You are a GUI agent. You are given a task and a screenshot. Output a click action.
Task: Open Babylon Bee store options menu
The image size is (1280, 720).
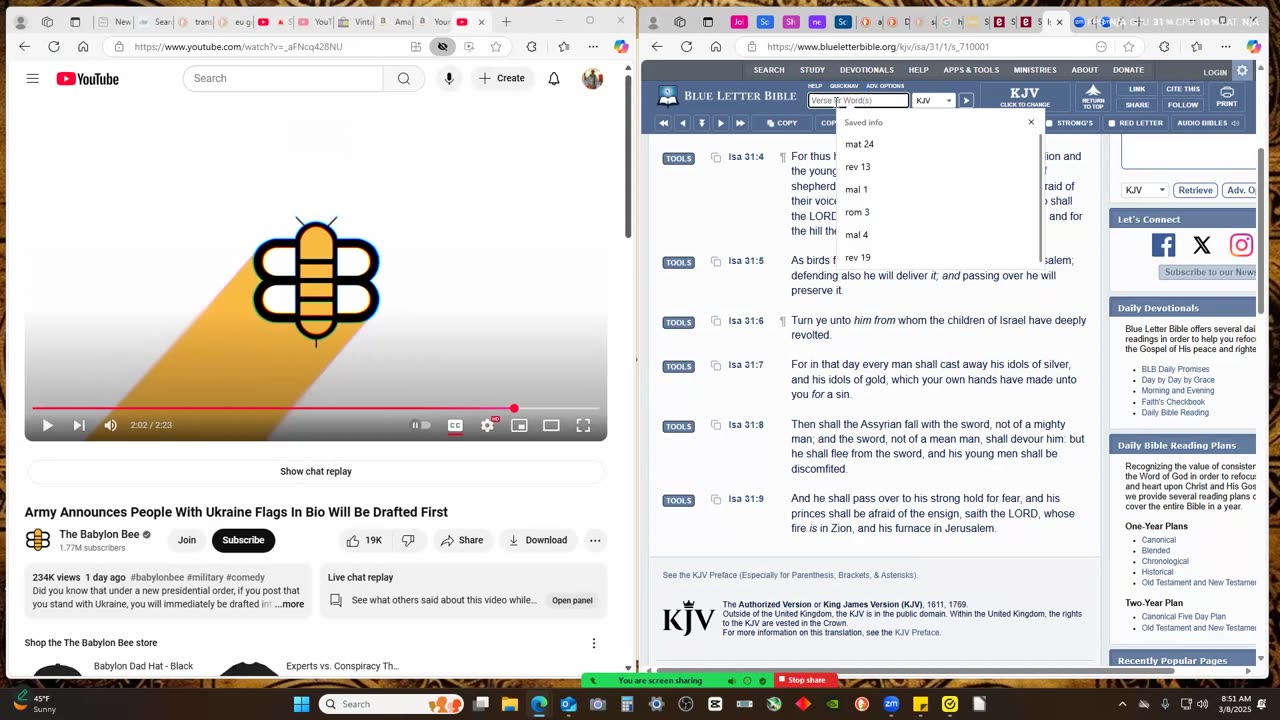tap(594, 643)
